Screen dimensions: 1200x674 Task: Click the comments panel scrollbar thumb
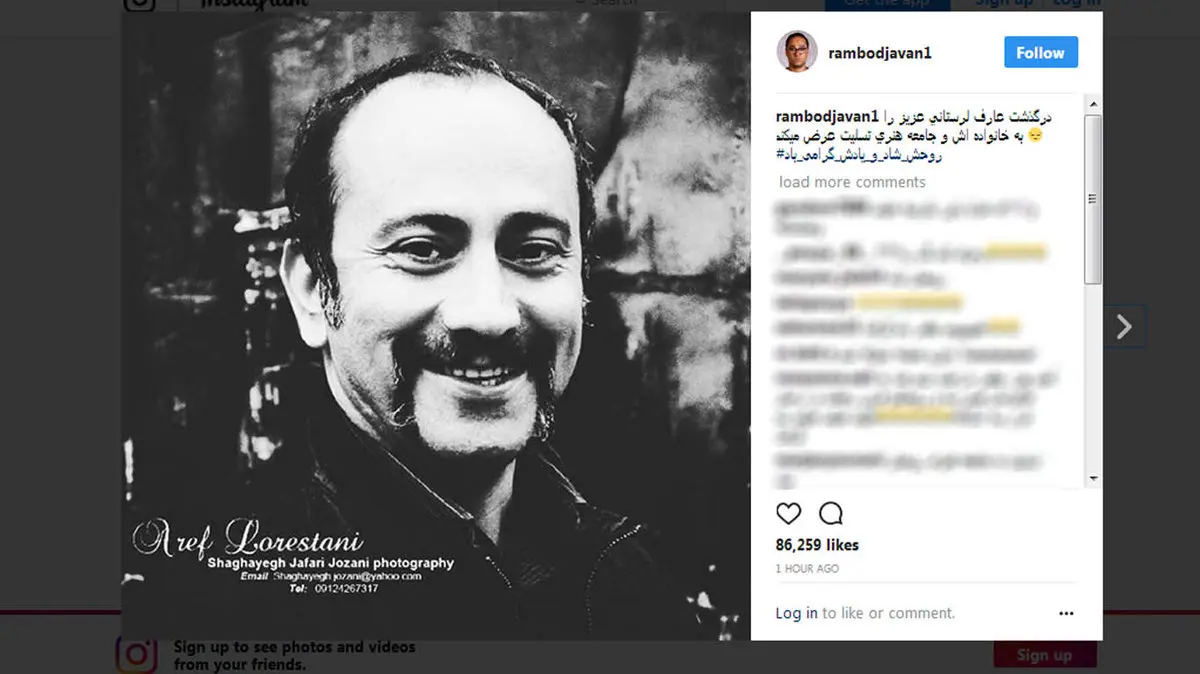pos(1093,197)
